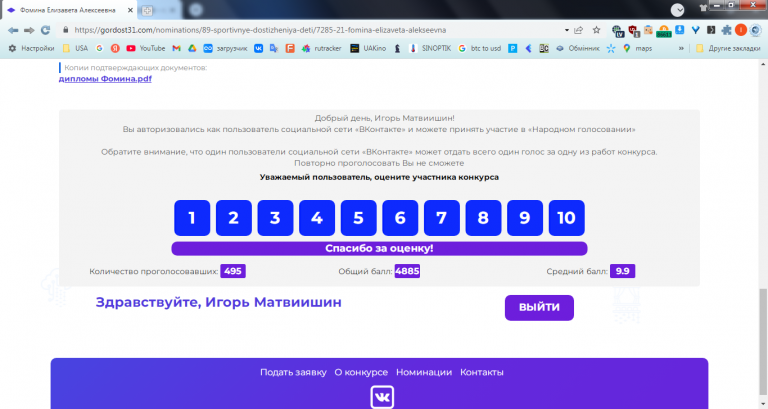Screen dimensions: 768x409
Task: Go back with the browser back arrow
Action: tap(13, 30)
